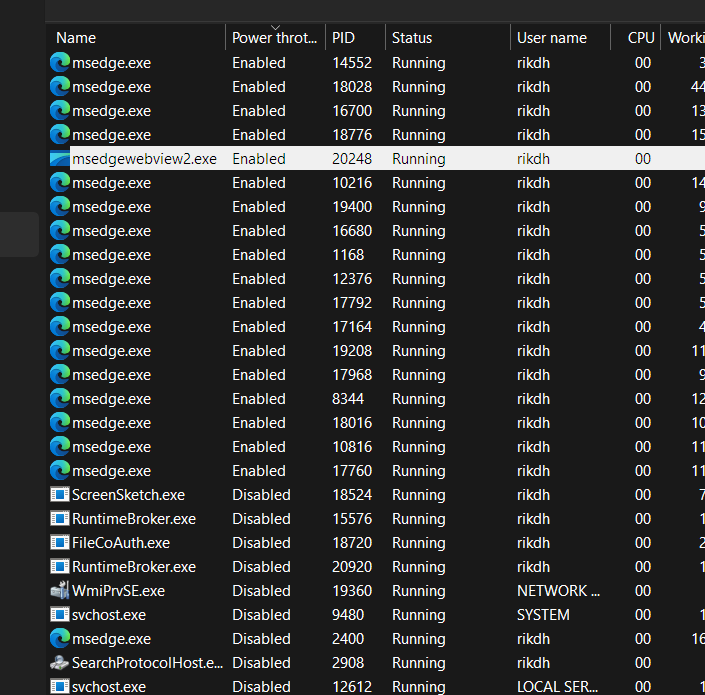Image resolution: width=705 pixels, height=695 pixels.
Task: Click Edge icon of PID 2400 row
Action: [x=60, y=639]
